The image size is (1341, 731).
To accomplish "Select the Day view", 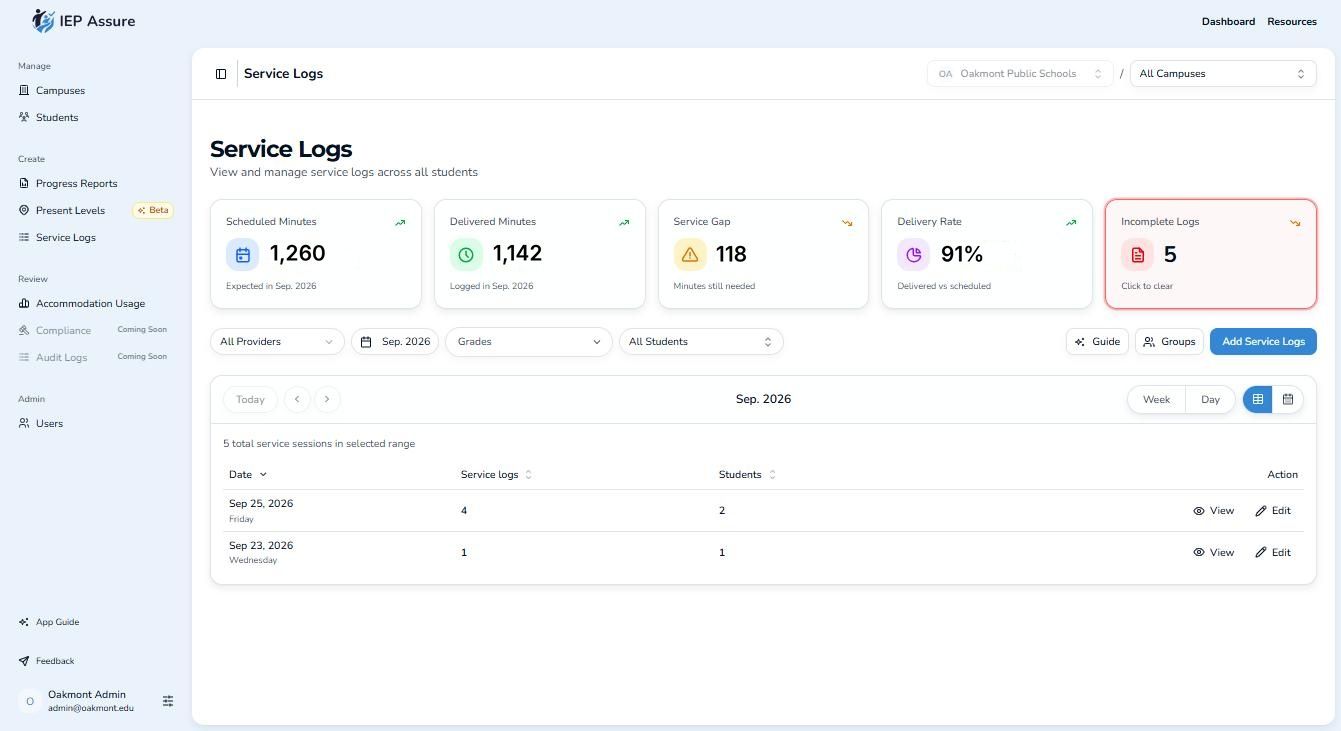I will (1210, 399).
